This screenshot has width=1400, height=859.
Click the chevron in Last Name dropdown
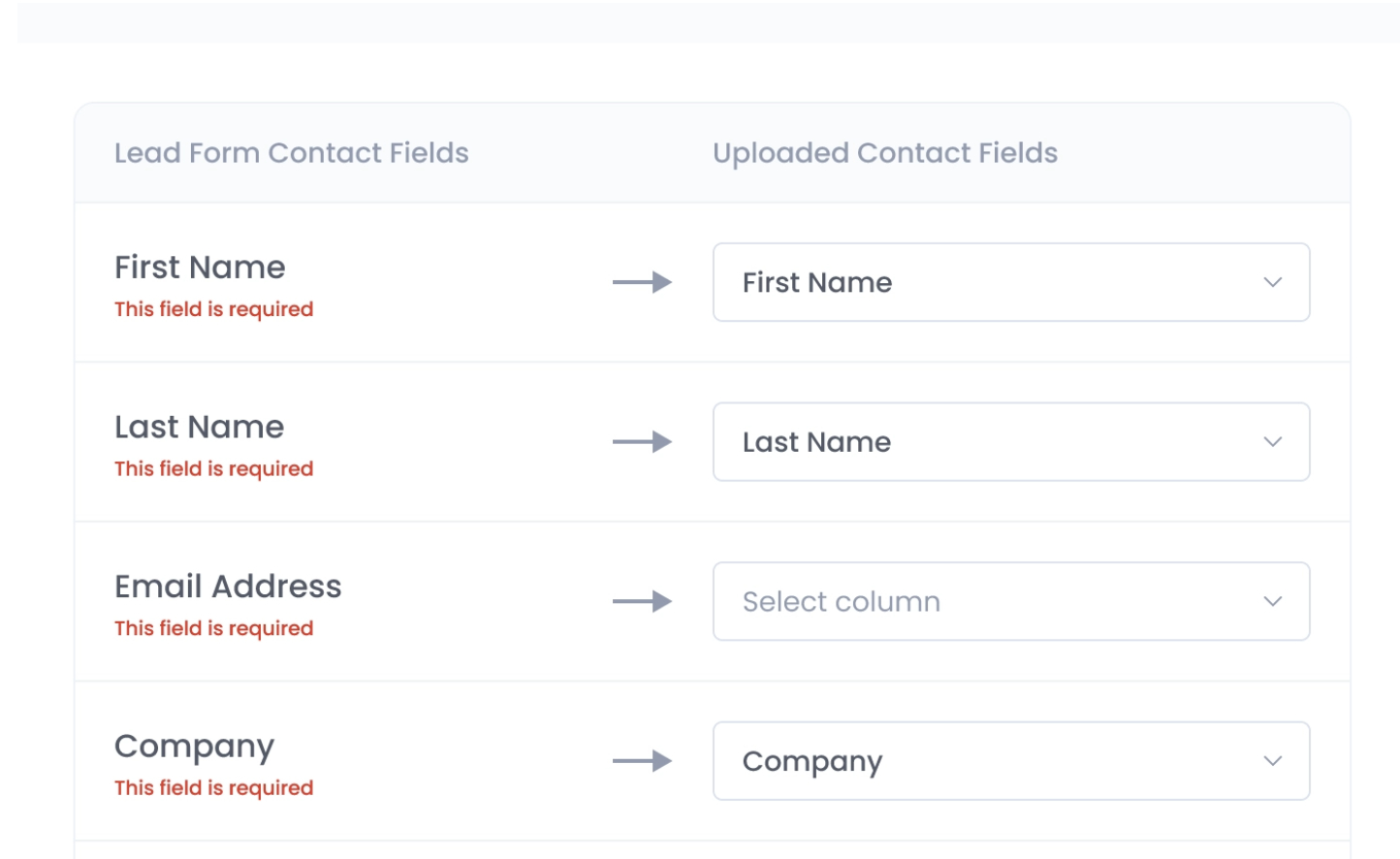pos(1272,442)
